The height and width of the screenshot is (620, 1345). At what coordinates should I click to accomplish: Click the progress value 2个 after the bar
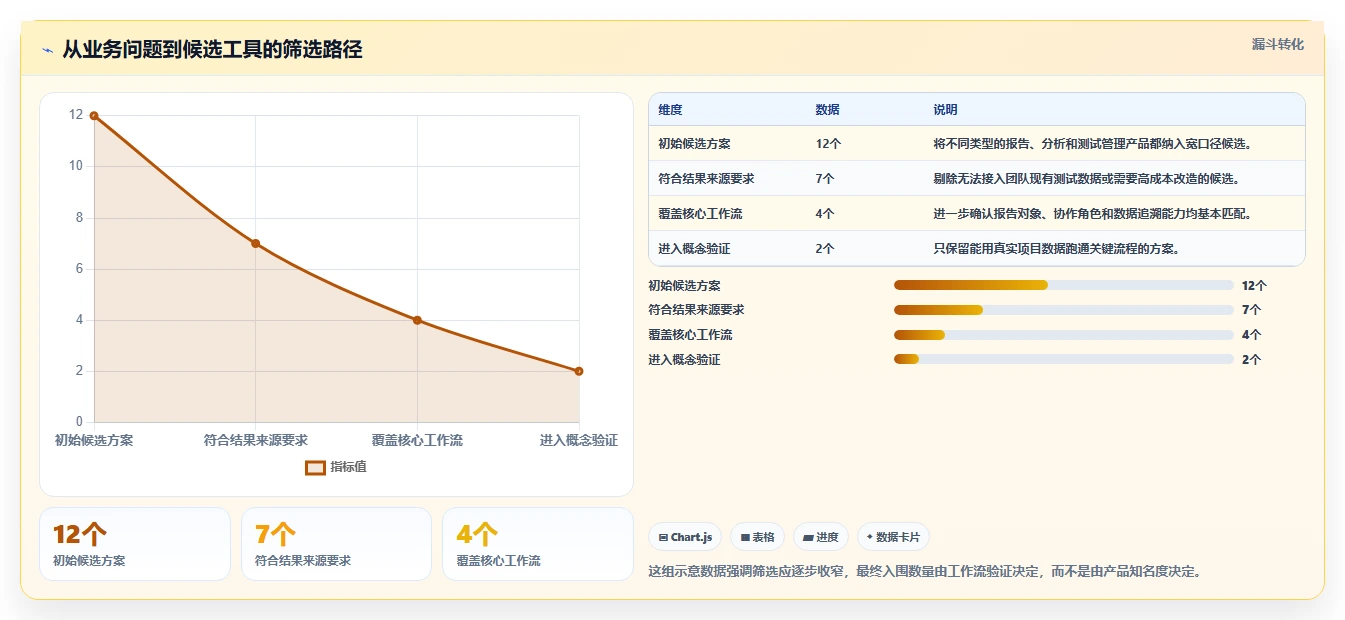point(1251,359)
